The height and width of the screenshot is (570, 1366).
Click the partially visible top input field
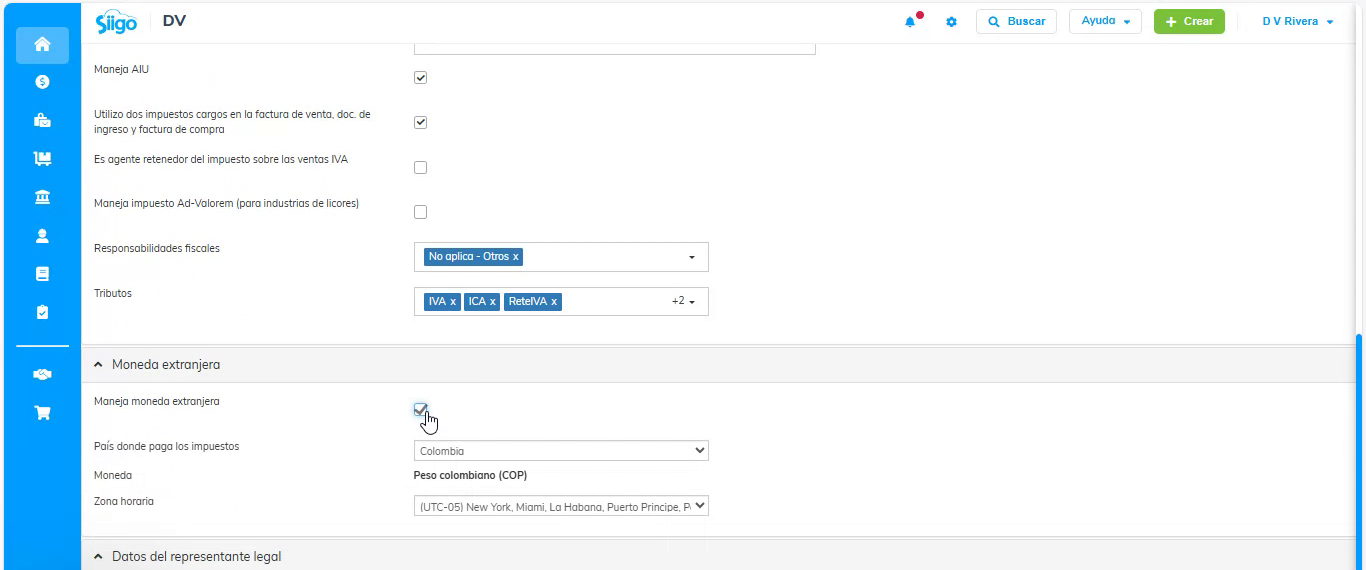[x=615, y=48]
